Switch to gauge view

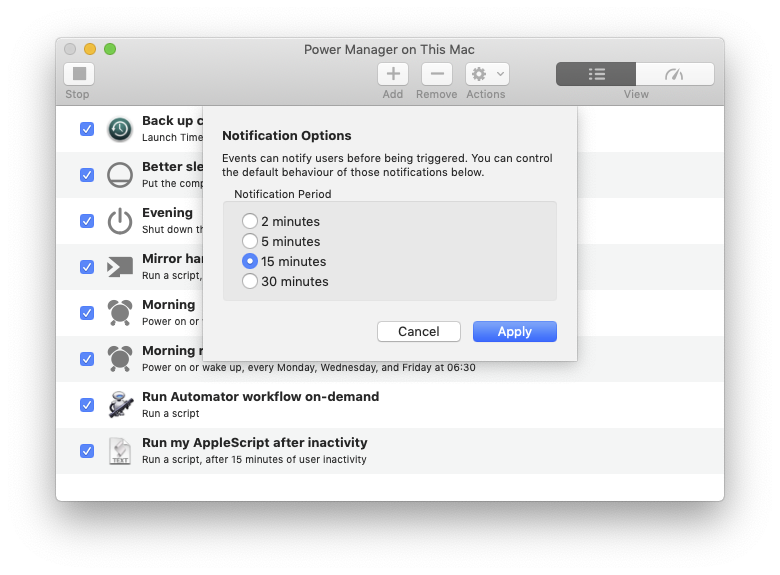(x=675, y=74)
